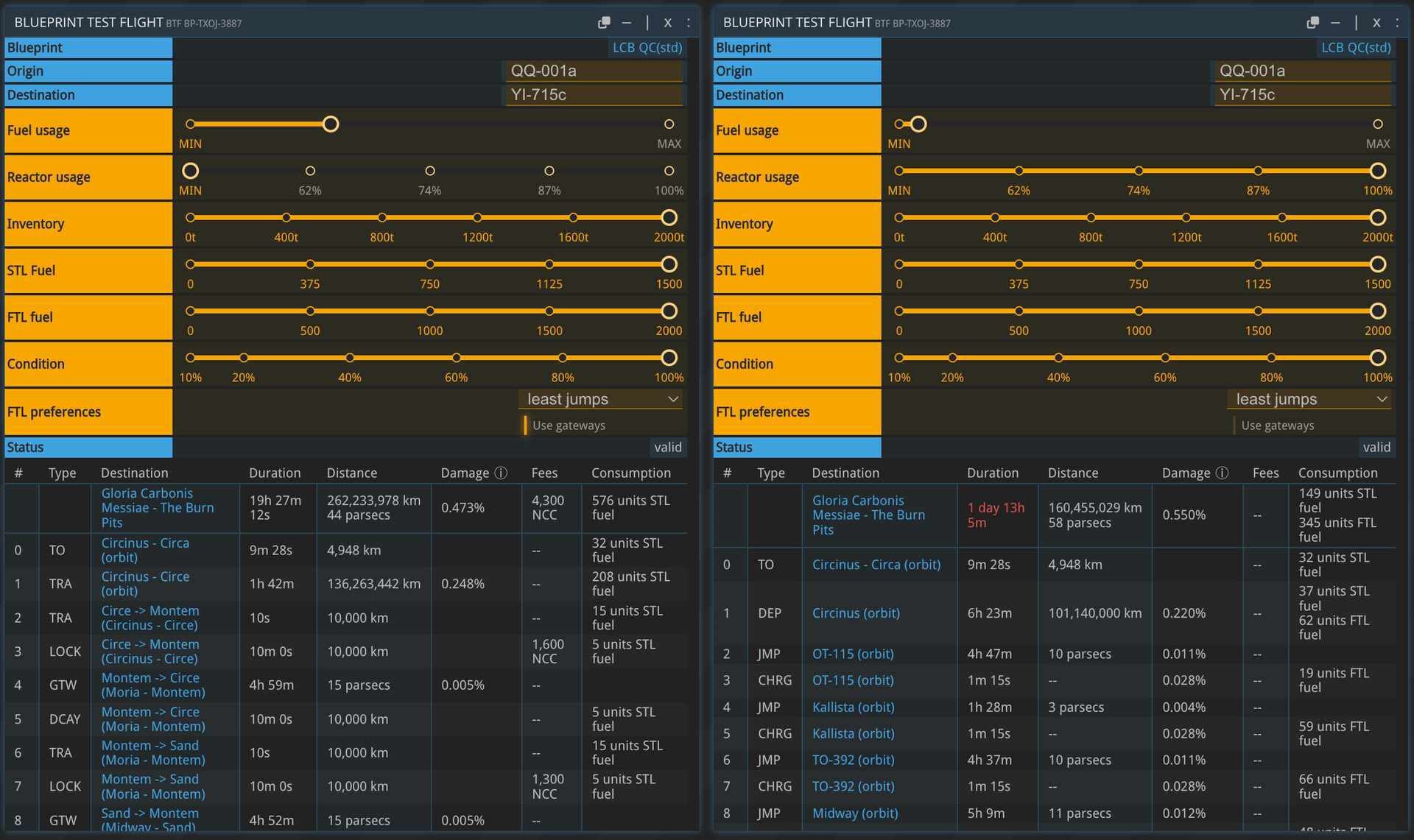Click pop-out window icon in left panel header
1414x840 pixels.
pos(604,23)
